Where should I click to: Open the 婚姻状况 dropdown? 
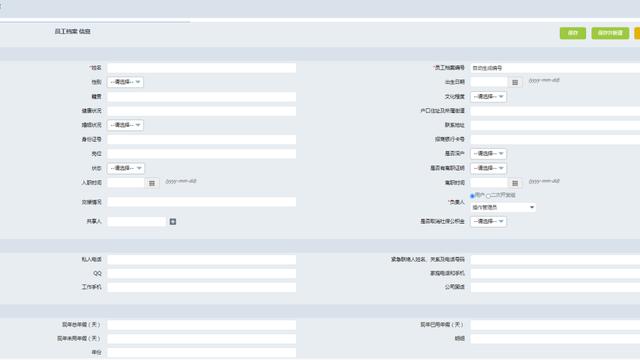pyautogui.click(x=125, y=125)
